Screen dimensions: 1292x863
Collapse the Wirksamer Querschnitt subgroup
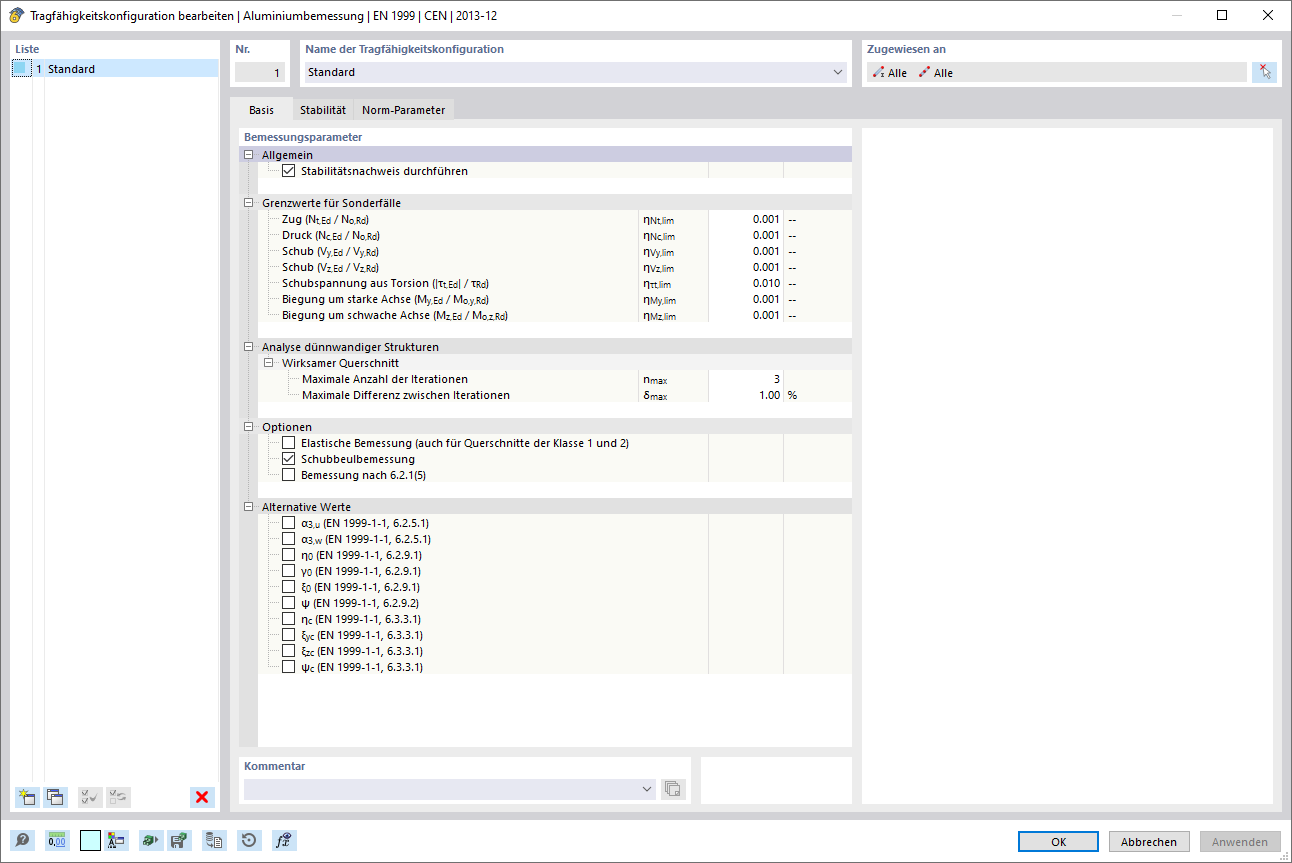point(269,363)
